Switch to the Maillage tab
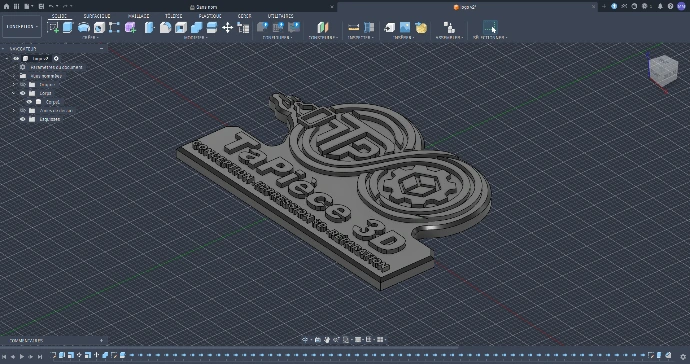690x364 pixels. 139,16
